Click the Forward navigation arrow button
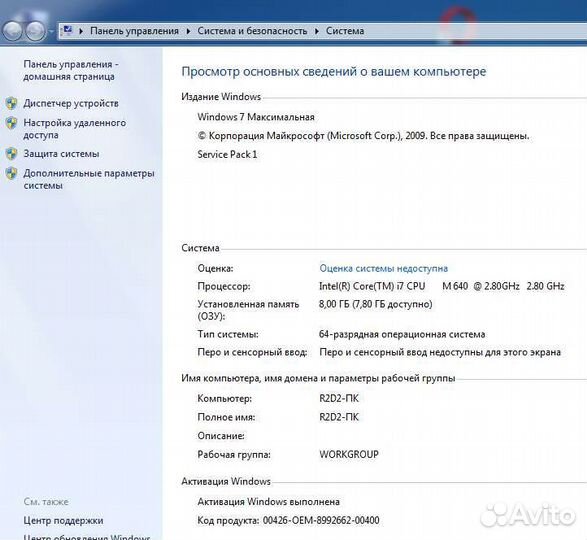587x540 pixels. pos(35,30)
